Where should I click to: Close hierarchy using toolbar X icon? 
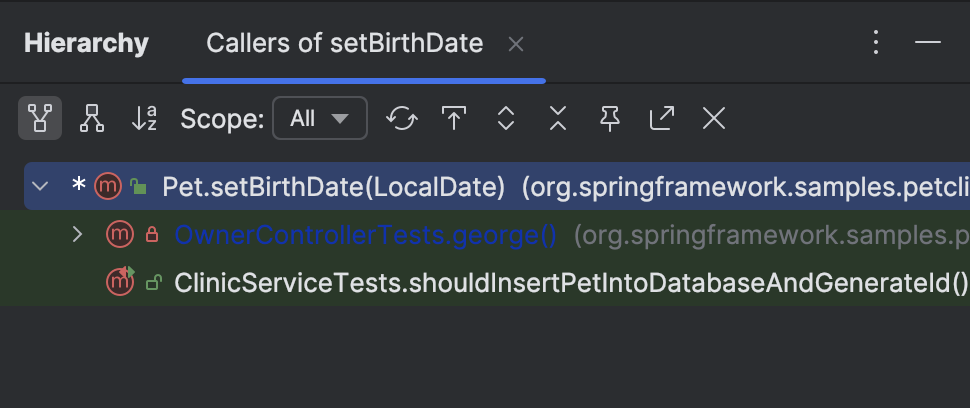(x=713, y=119)
